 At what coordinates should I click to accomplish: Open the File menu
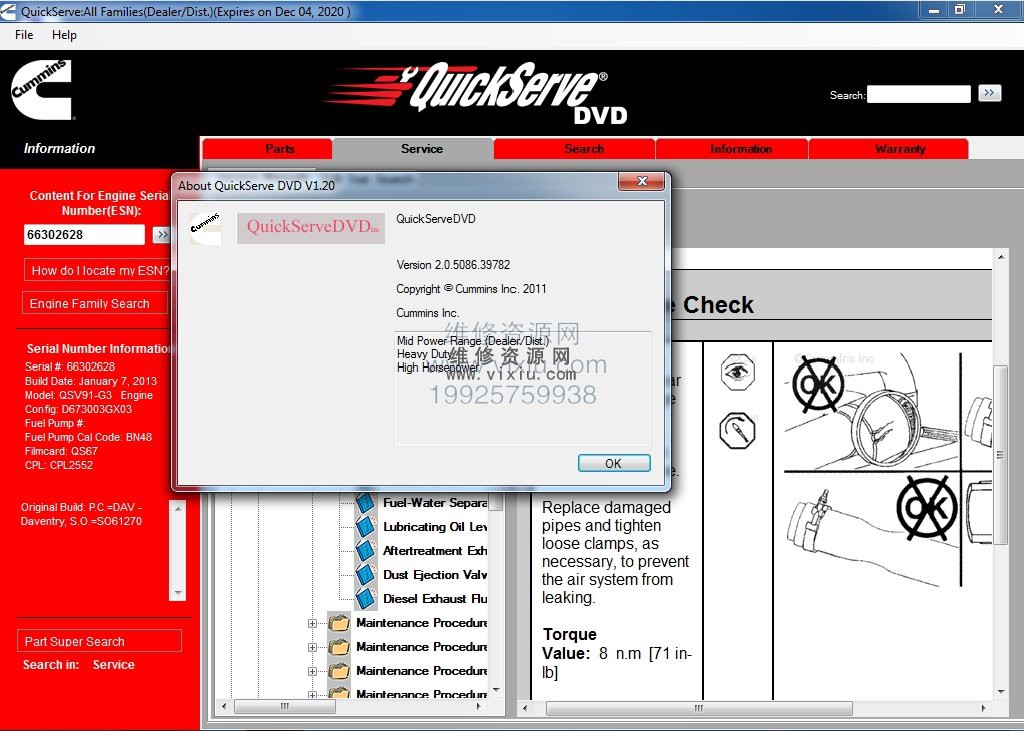24,35
